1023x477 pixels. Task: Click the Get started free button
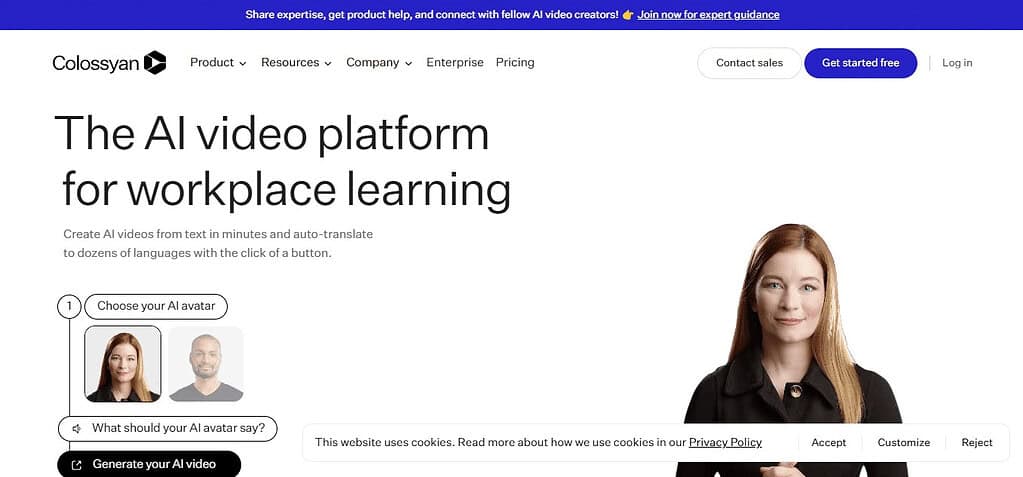(861, 63)
